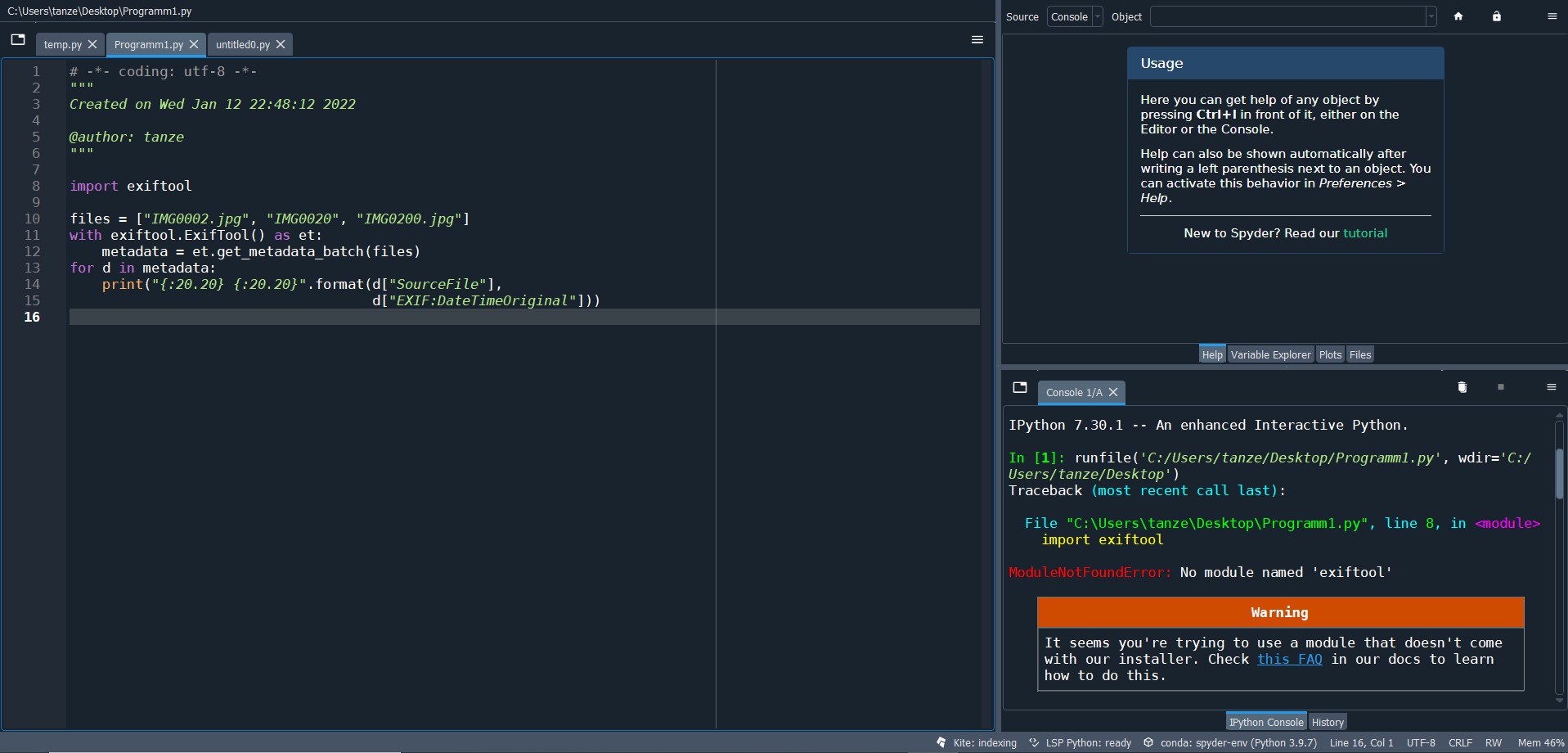Open the IPython console options menu

coord(1552,387)
